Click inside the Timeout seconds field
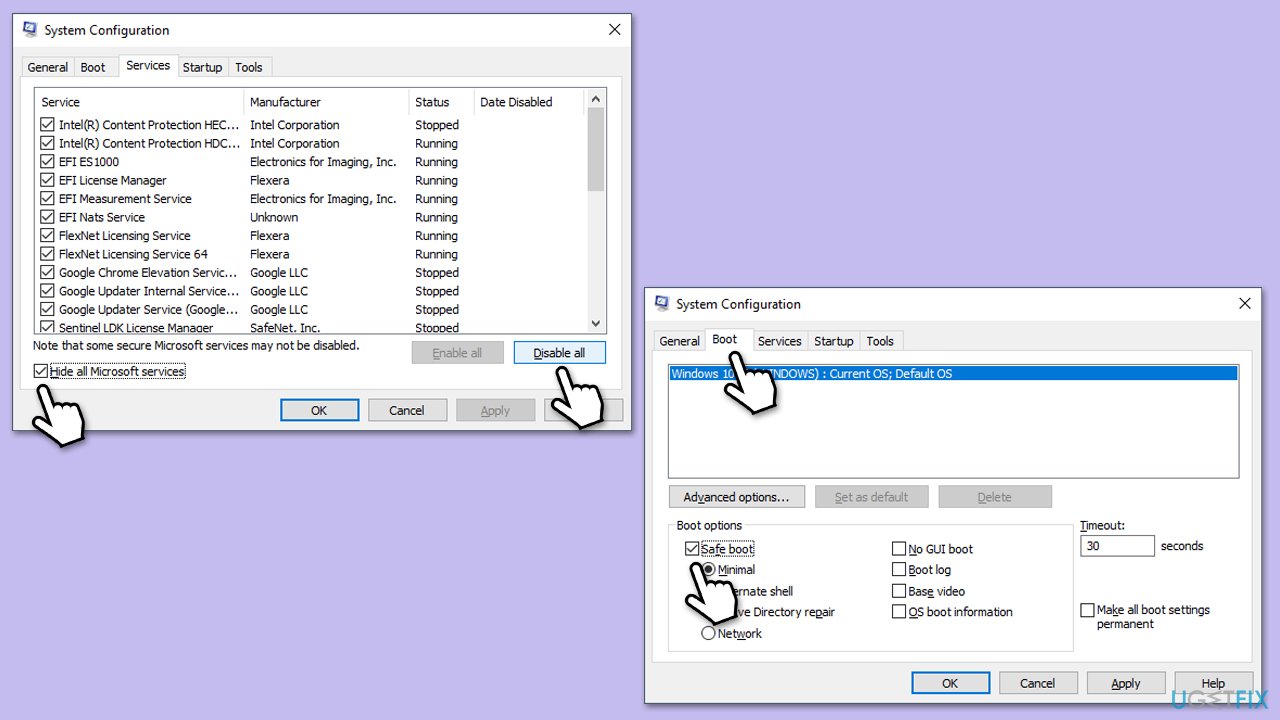This screenshot has height=720, width=1280. [1117, 546]
